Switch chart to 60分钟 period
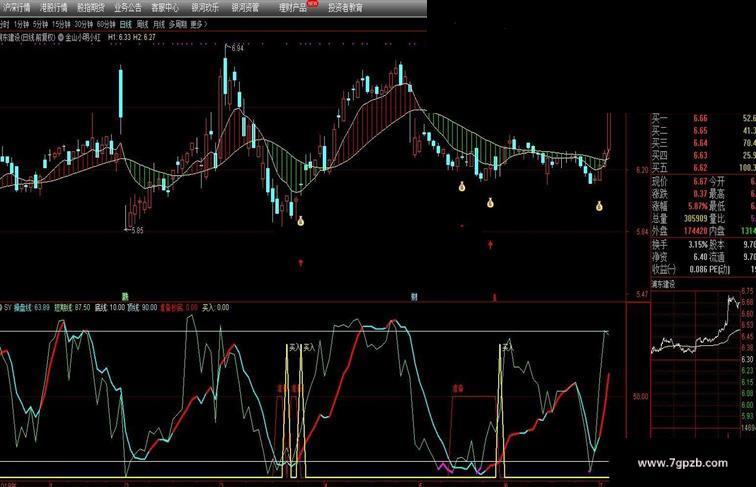Screen dimensions: 756x487 106,24
